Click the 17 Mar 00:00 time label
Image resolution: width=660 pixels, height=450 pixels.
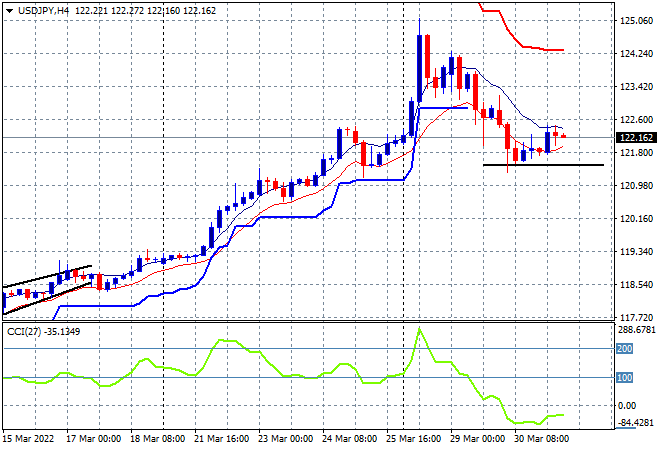coord(93,439)
